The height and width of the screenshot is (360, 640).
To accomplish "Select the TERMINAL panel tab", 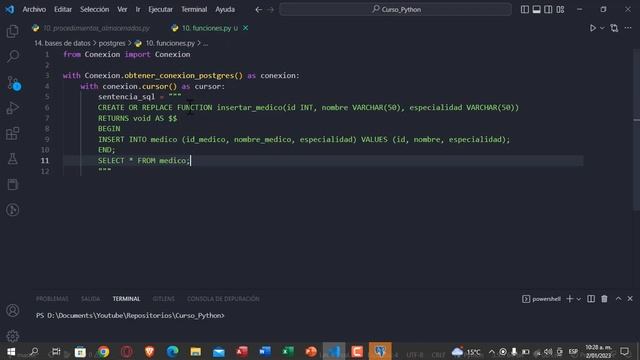I will pyautogui.click(x=126, y=299).
